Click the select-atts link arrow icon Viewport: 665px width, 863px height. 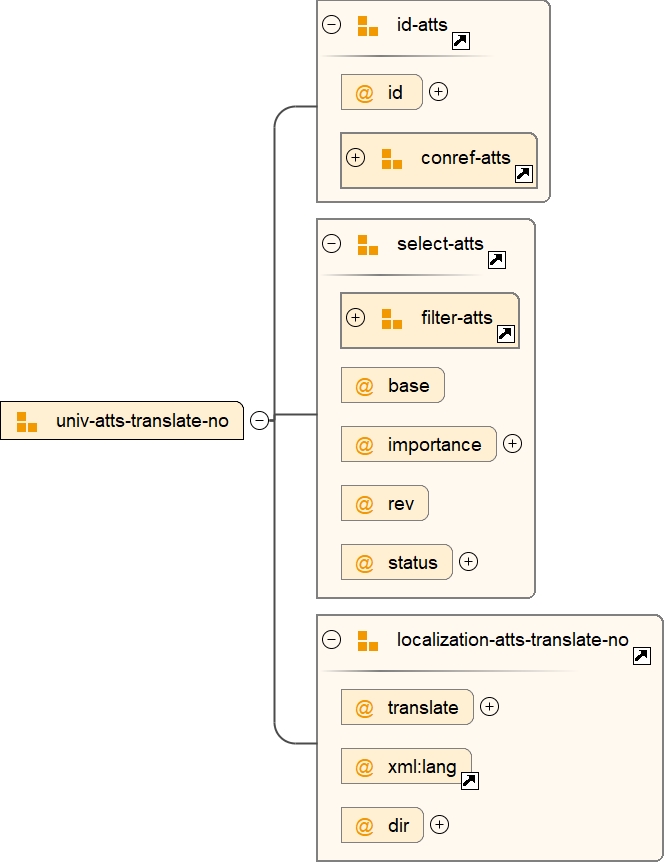pos(496,260)
